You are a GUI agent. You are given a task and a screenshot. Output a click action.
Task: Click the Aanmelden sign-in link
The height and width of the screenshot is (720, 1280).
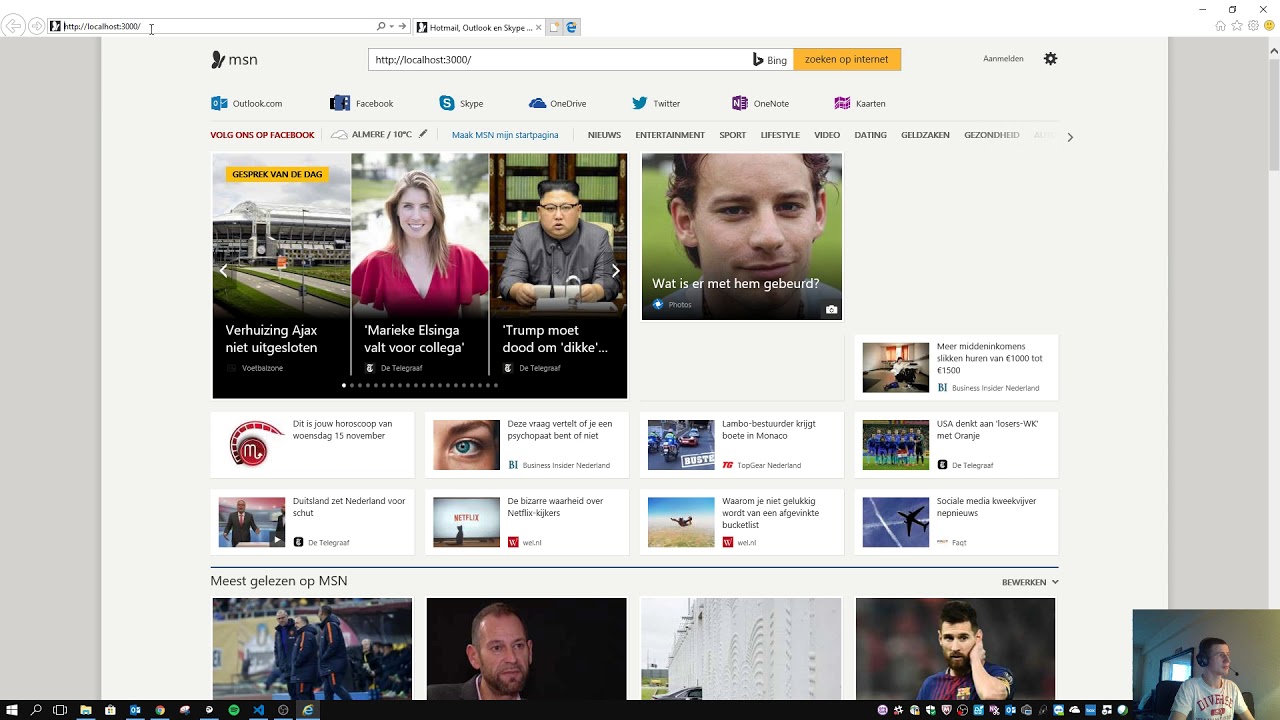(x=1003, y=59)
